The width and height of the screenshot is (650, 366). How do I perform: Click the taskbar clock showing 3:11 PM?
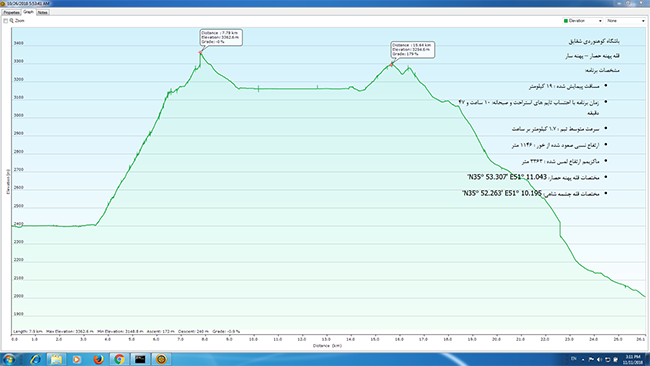point(633,359)
